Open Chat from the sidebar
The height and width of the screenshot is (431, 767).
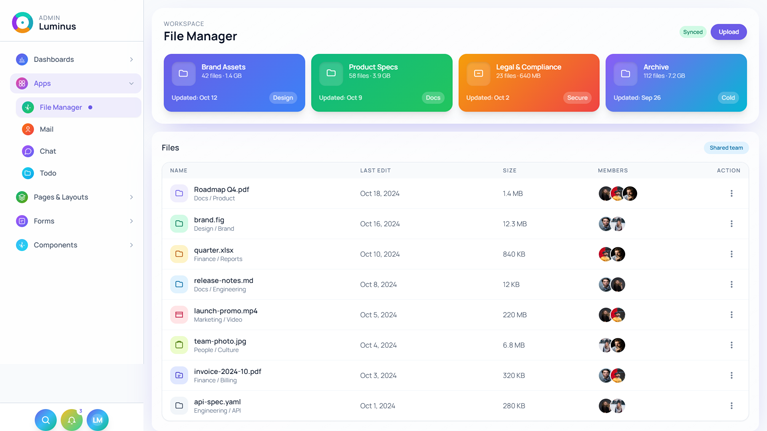[x=47, y=151]
